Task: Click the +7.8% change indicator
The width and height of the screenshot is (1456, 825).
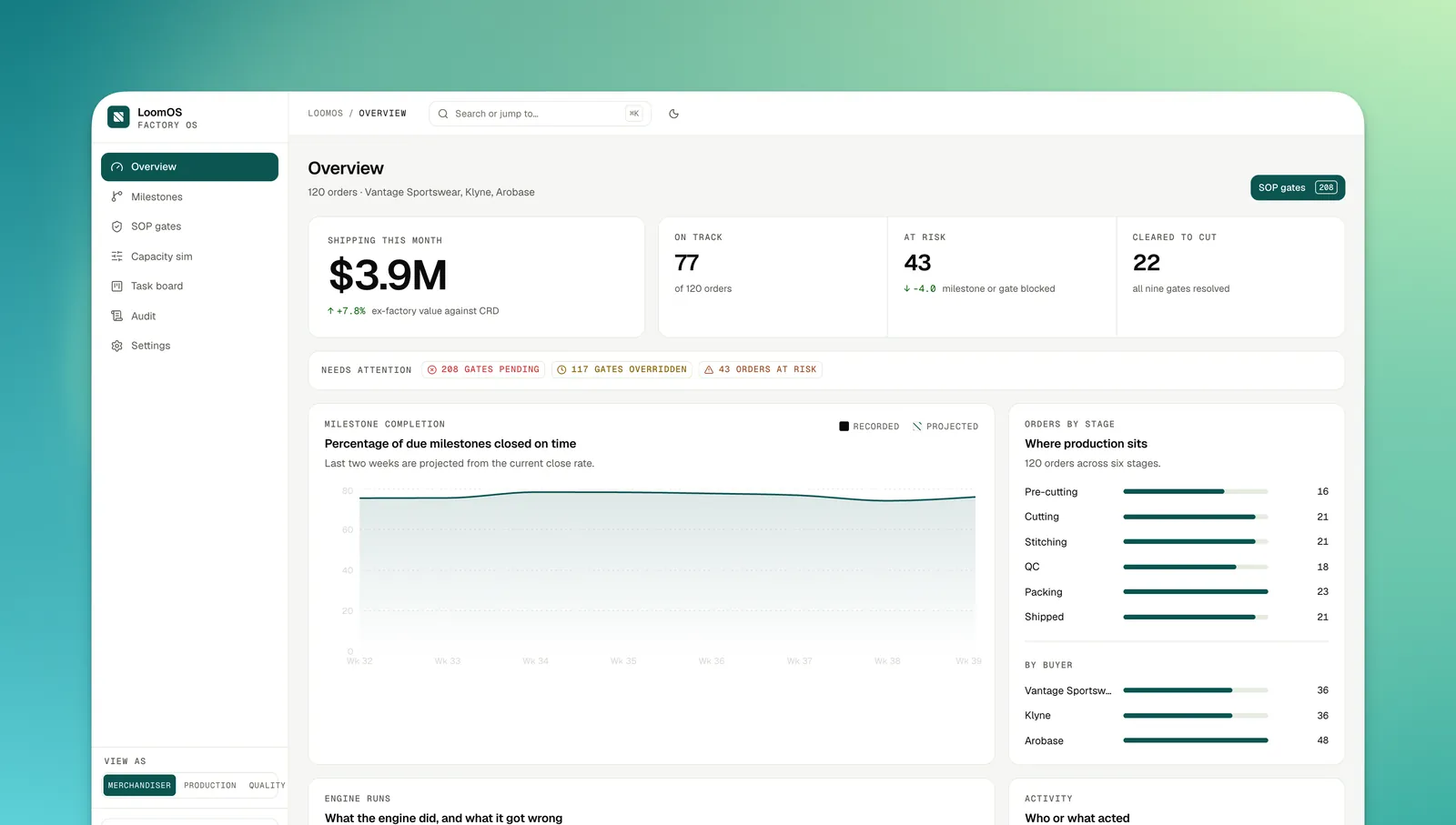Action: click(x=347, y=311)
